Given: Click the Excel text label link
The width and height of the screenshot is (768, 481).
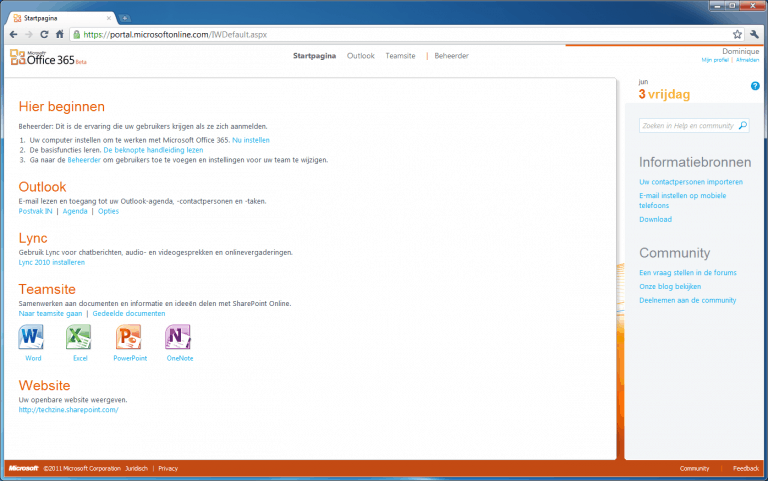Looking at the screenshot, I should [x=80, y=358].
